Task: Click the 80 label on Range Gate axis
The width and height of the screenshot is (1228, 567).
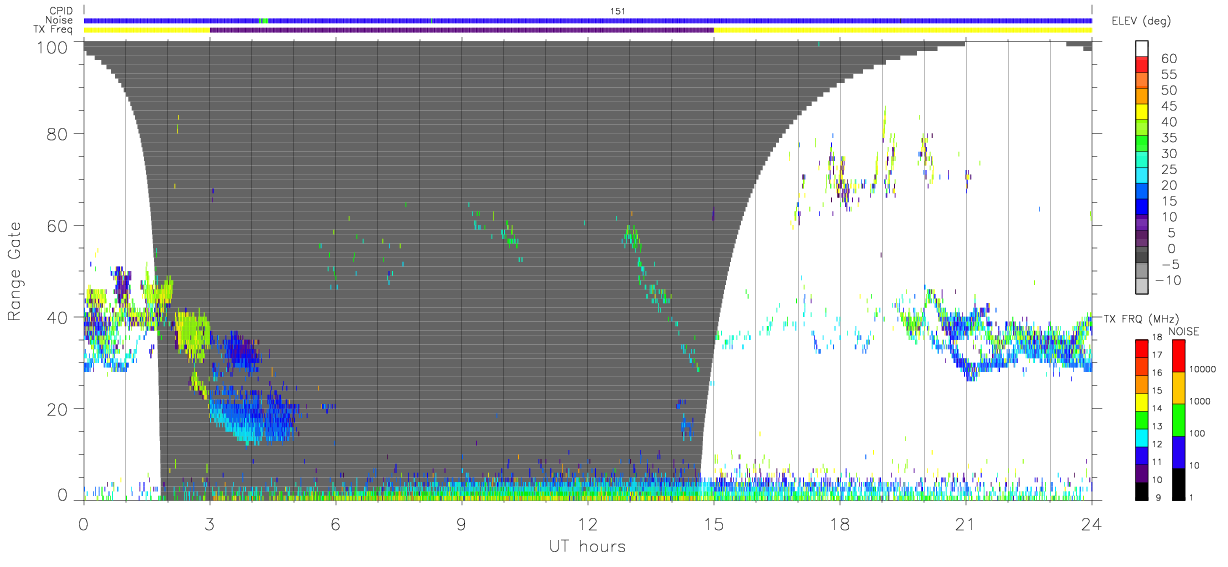Action: [59, 133]
